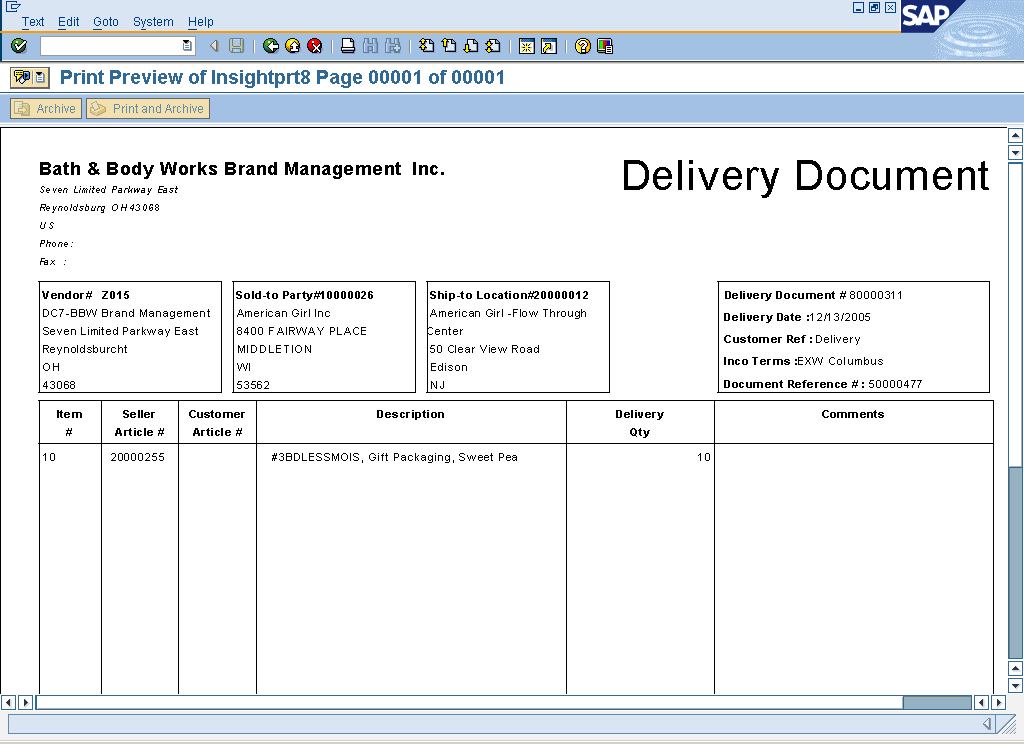Click the vertical scrollbar top up arrow
Image resolution: width=1024 pixels, height=744 pixels.
[x=1015, y=135]
